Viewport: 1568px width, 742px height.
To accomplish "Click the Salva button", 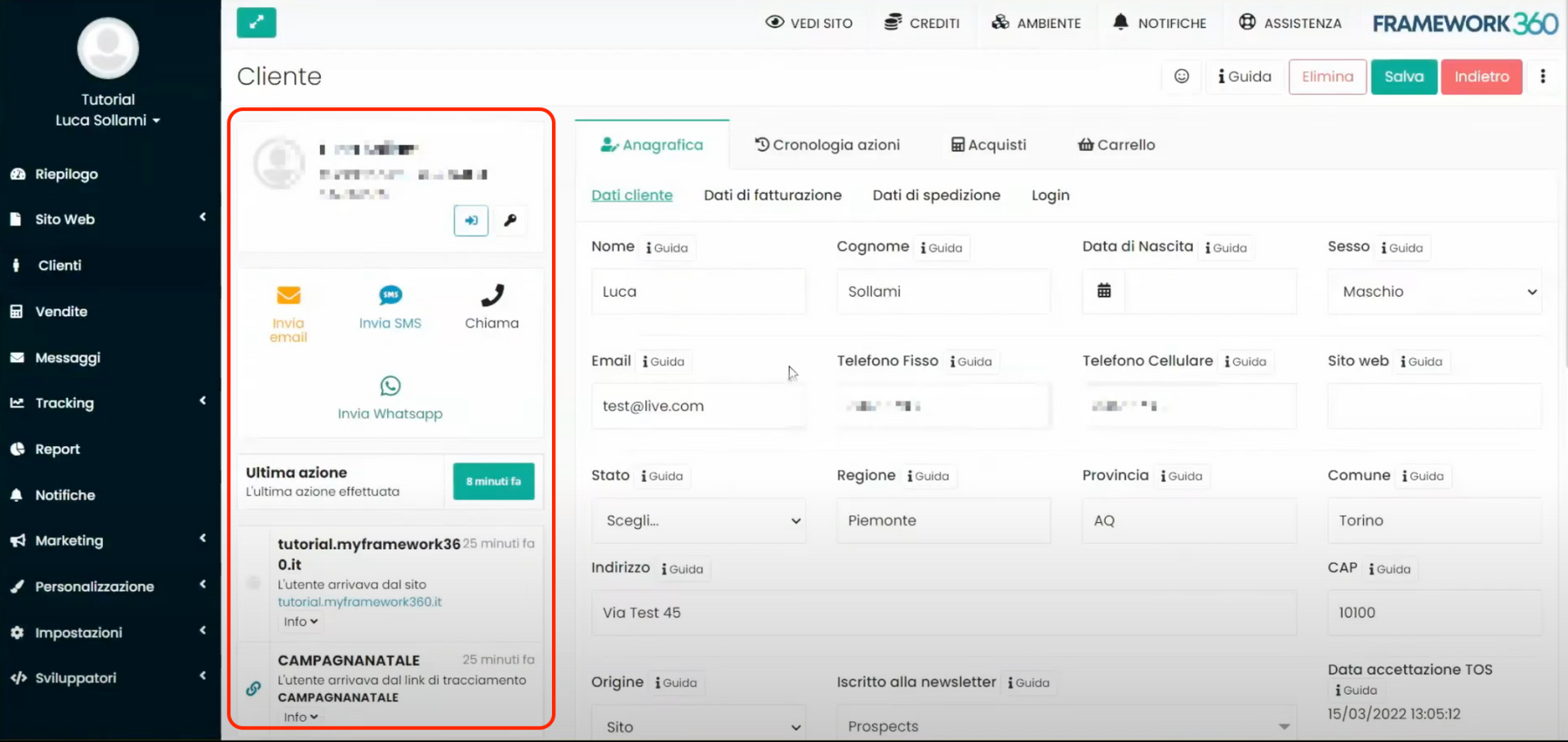I will 1404,76.
